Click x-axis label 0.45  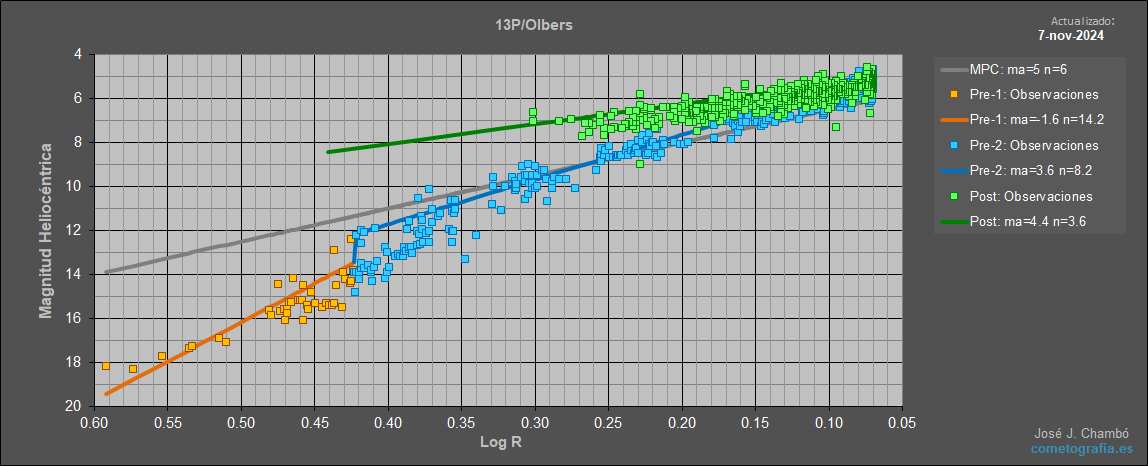pos(315,423)
